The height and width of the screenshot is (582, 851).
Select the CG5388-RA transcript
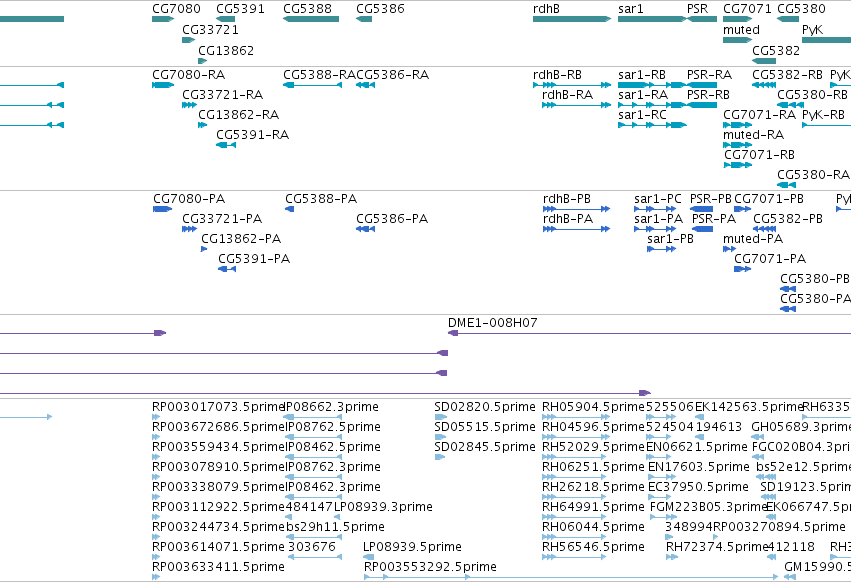[x=313, y=85]
